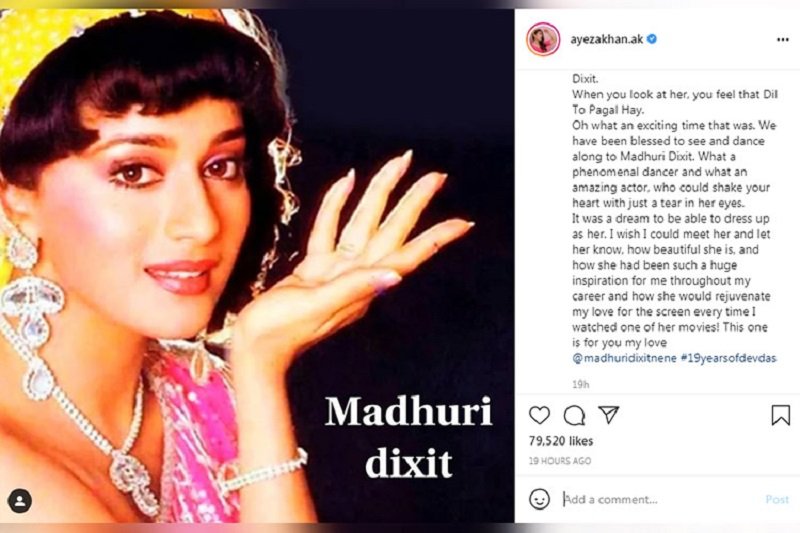Screen dimensions: 800x533
Task: Open the #19yearsofdevdas hashtag
Action: tap(729, 358)
